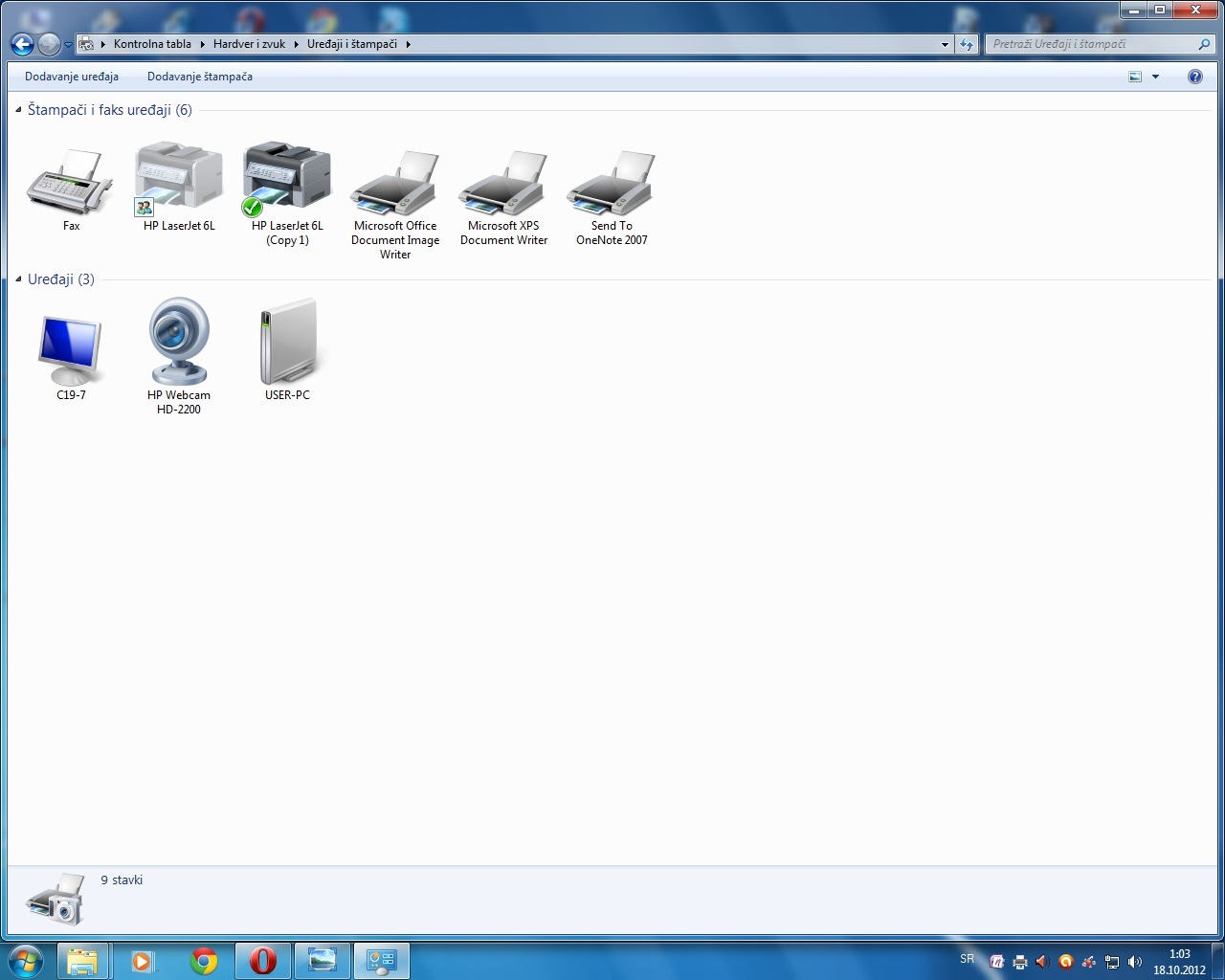Navigate to Kontrolna tabla breadcrumb
The width and height of the screenshot is (1225, 980).
[152, 44]
